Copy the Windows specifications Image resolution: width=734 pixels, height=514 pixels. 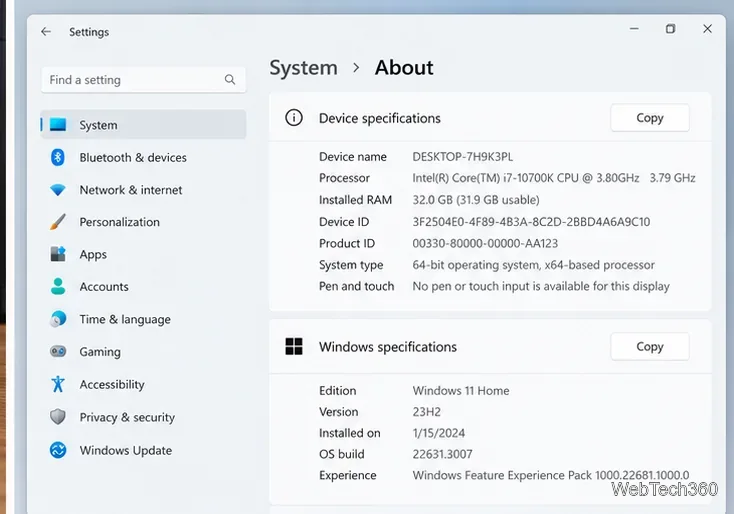coord(650,346)
